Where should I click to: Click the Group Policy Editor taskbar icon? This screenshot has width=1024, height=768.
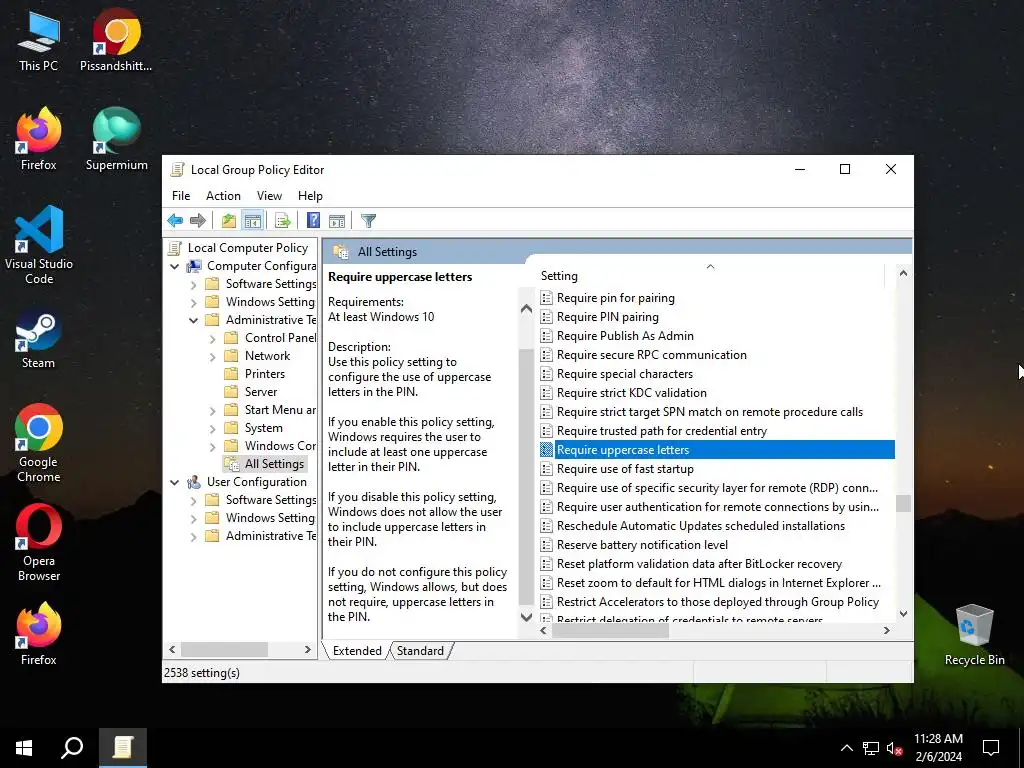[x=123, y=748]
